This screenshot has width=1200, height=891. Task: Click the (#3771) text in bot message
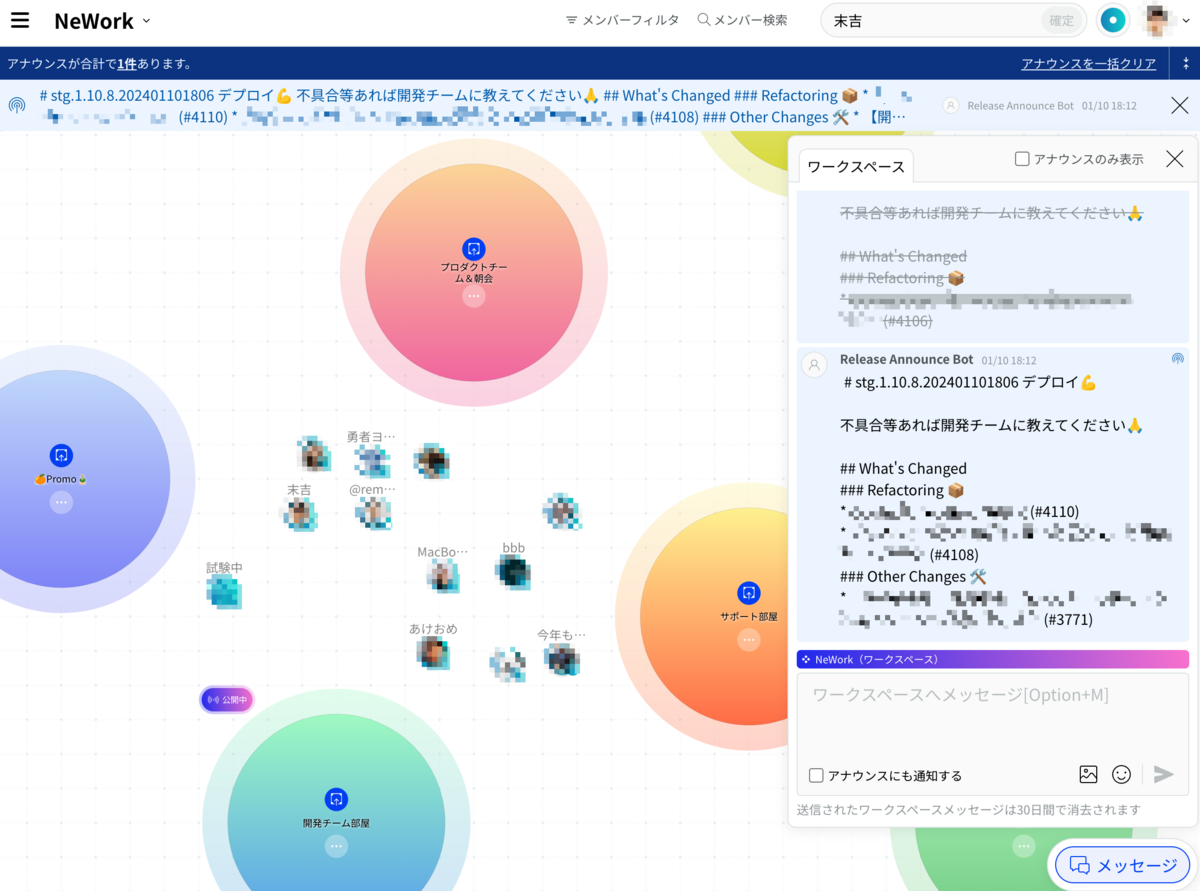[x=1068, y=620]
